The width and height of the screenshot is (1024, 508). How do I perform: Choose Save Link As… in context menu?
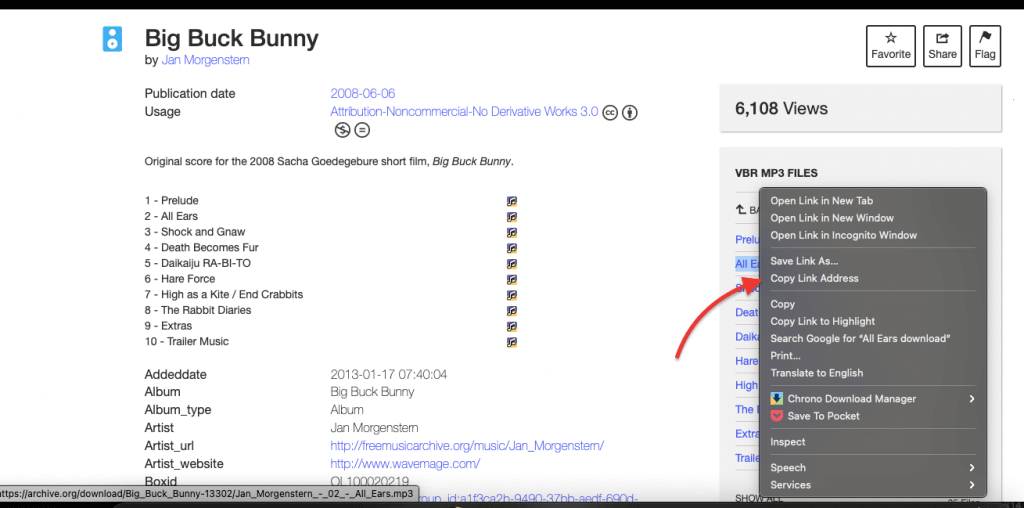point(804,261)
